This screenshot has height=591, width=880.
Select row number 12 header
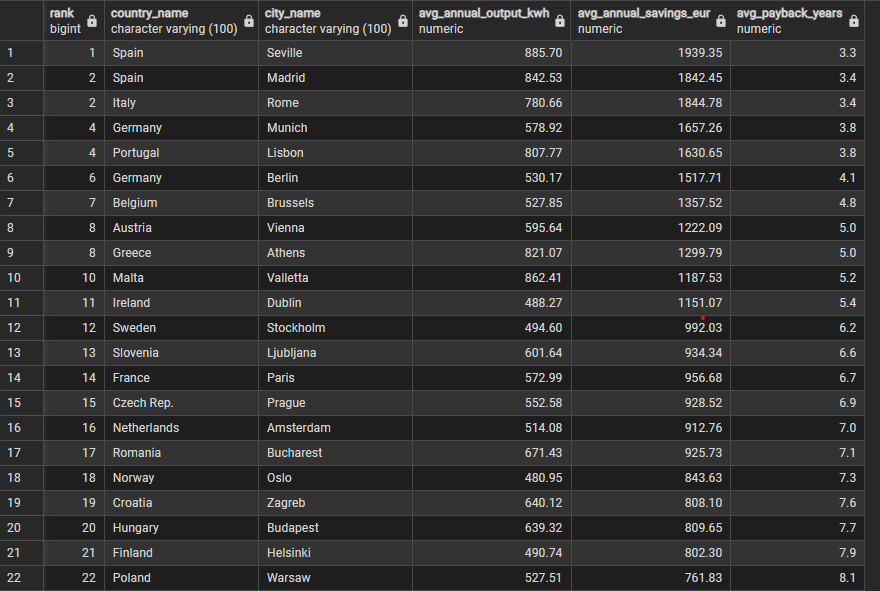click(x=21, y=328)
